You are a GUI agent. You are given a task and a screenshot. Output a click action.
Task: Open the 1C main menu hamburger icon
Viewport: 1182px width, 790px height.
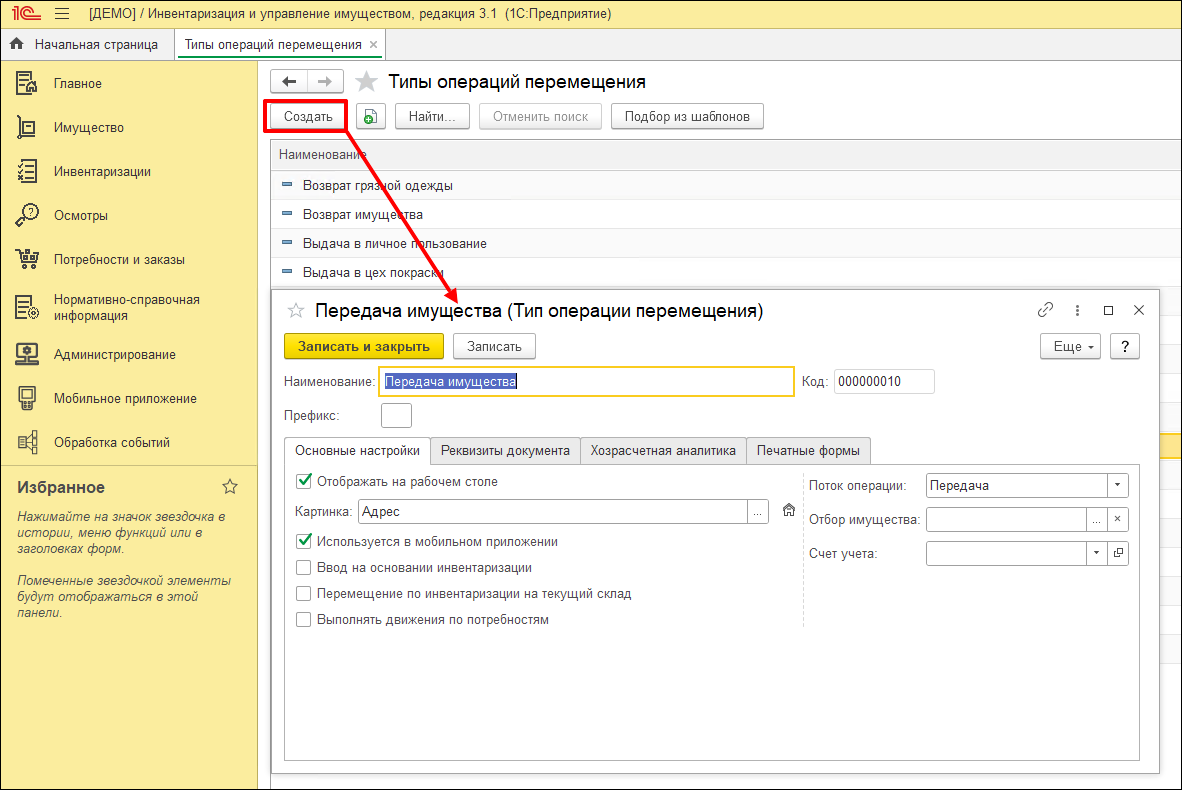coord(62,14)
